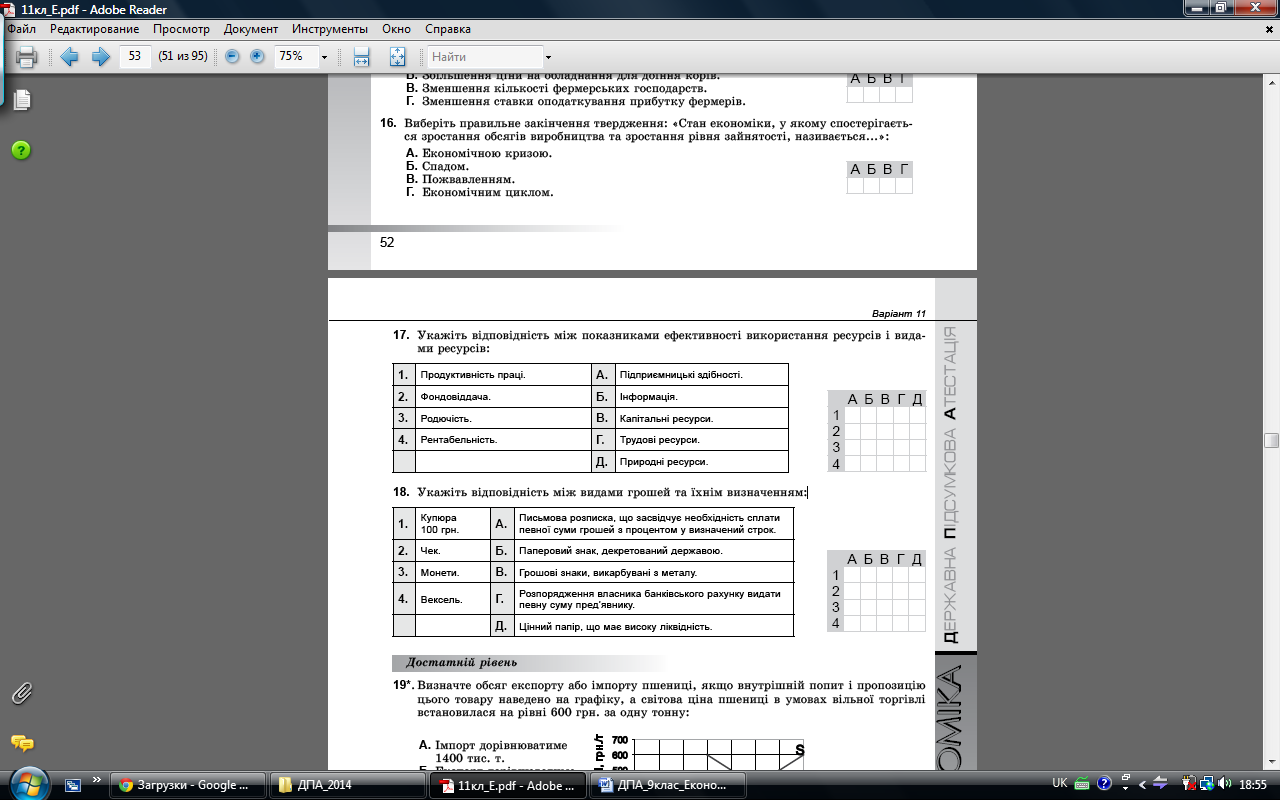
Task: Click the text "Варіант 11"
Action: [x=900, y=313]
